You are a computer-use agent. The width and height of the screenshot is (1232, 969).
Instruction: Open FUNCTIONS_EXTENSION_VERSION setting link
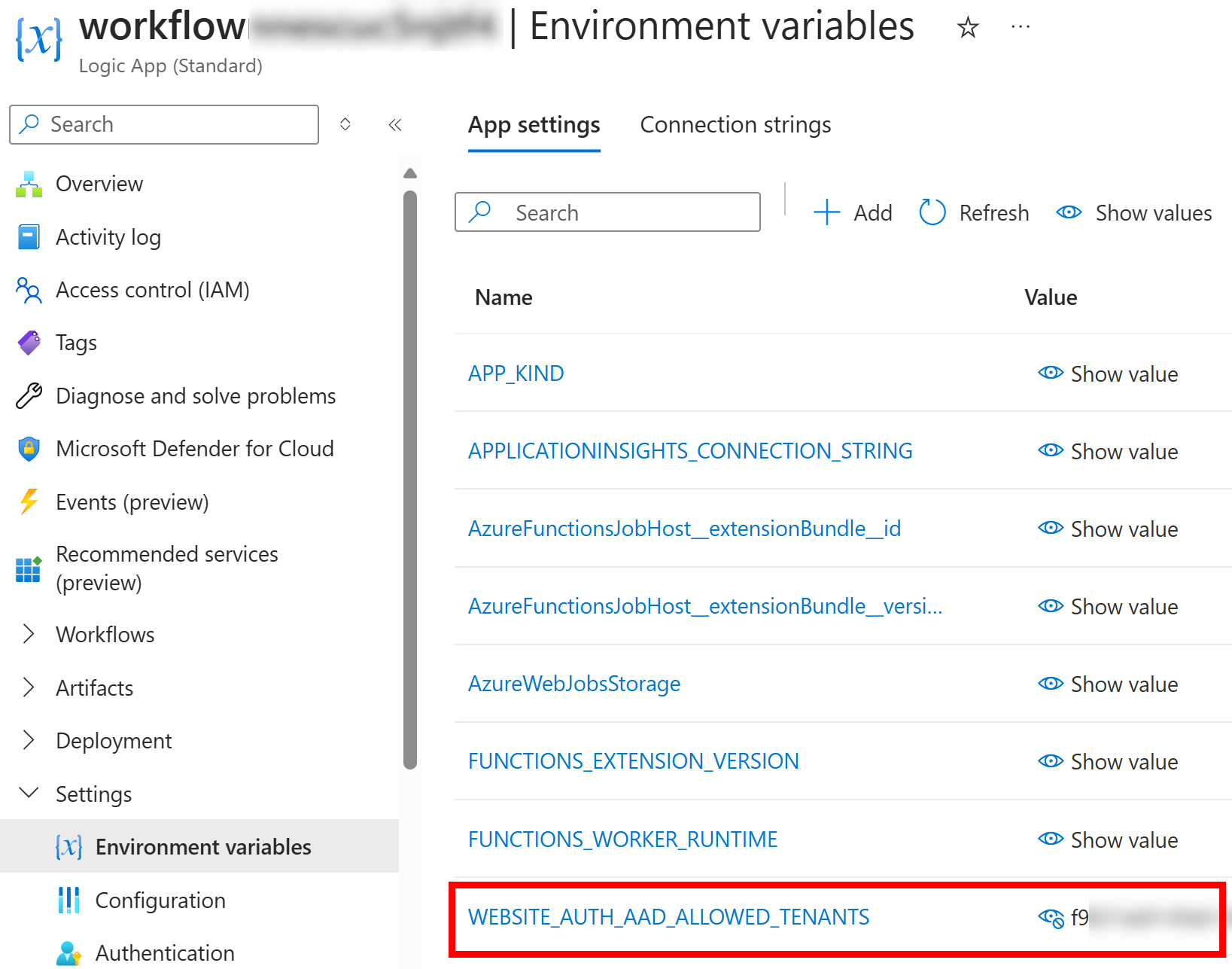tap(634, 761)
